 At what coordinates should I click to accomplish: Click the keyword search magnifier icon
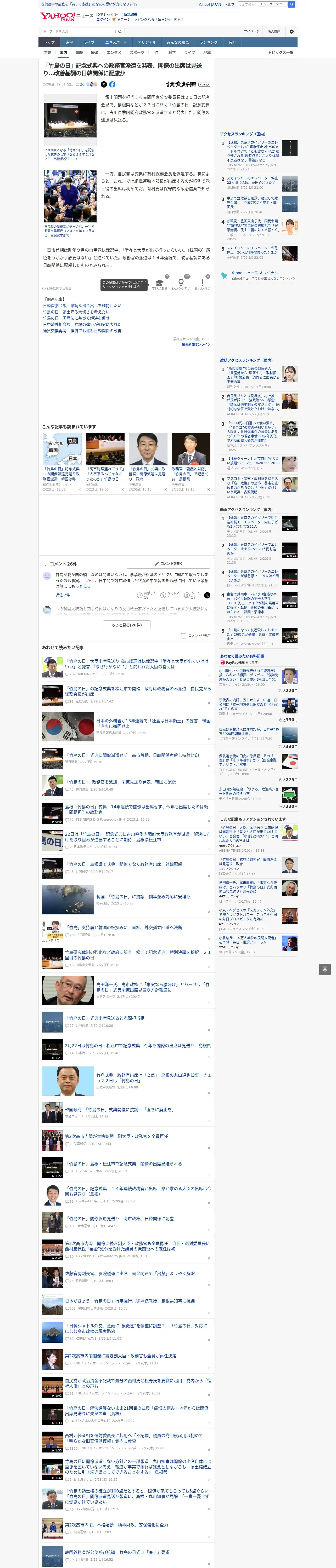click(x=120, y=31)
